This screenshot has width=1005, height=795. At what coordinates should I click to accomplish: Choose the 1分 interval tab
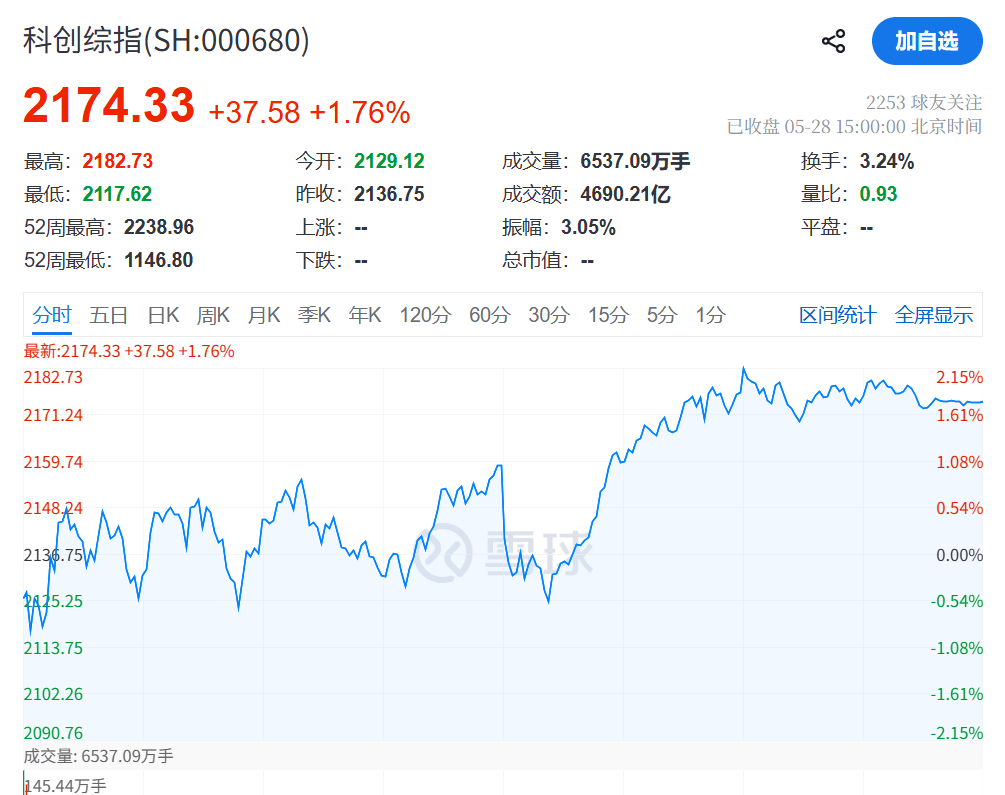(x=711, y=315)
